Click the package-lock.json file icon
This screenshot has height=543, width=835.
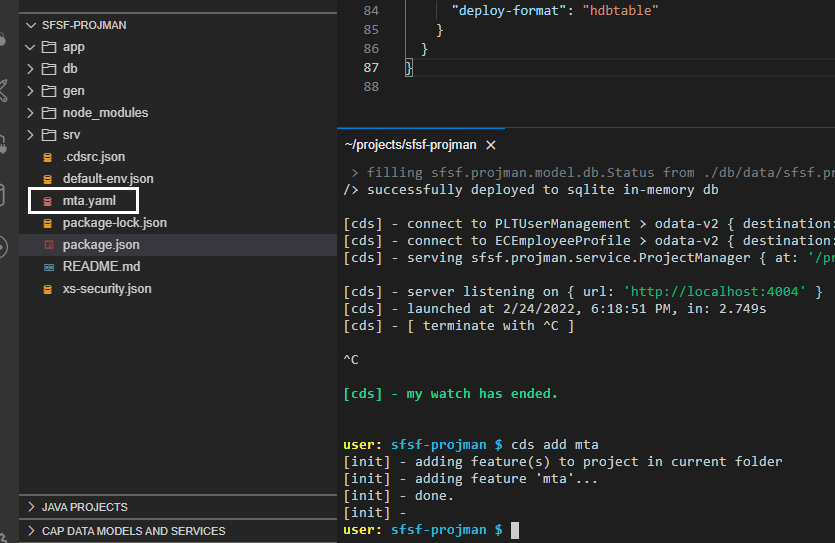[x=48, y=223]
